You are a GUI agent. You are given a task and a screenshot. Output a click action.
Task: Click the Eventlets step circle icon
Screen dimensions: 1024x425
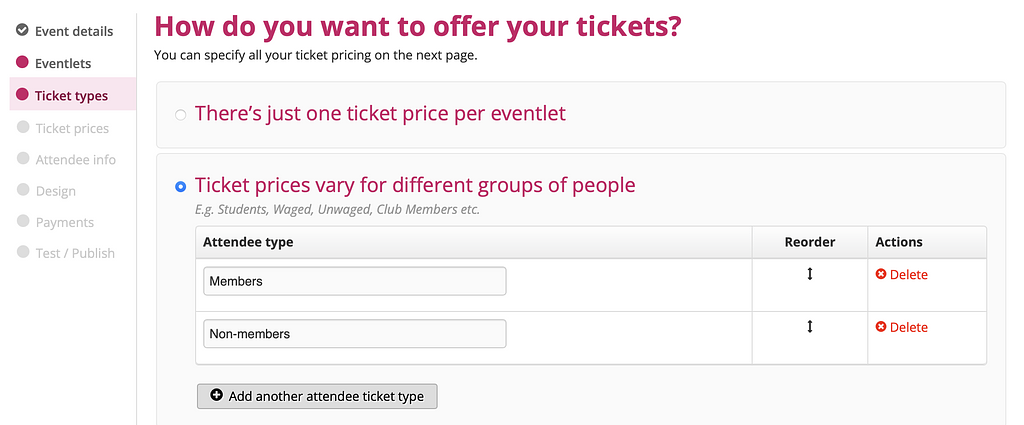[x=22, y=62]
